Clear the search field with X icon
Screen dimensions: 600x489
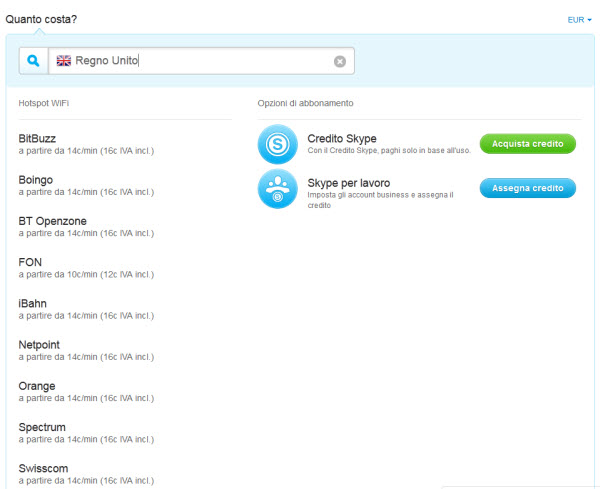[x=339, y=61]
